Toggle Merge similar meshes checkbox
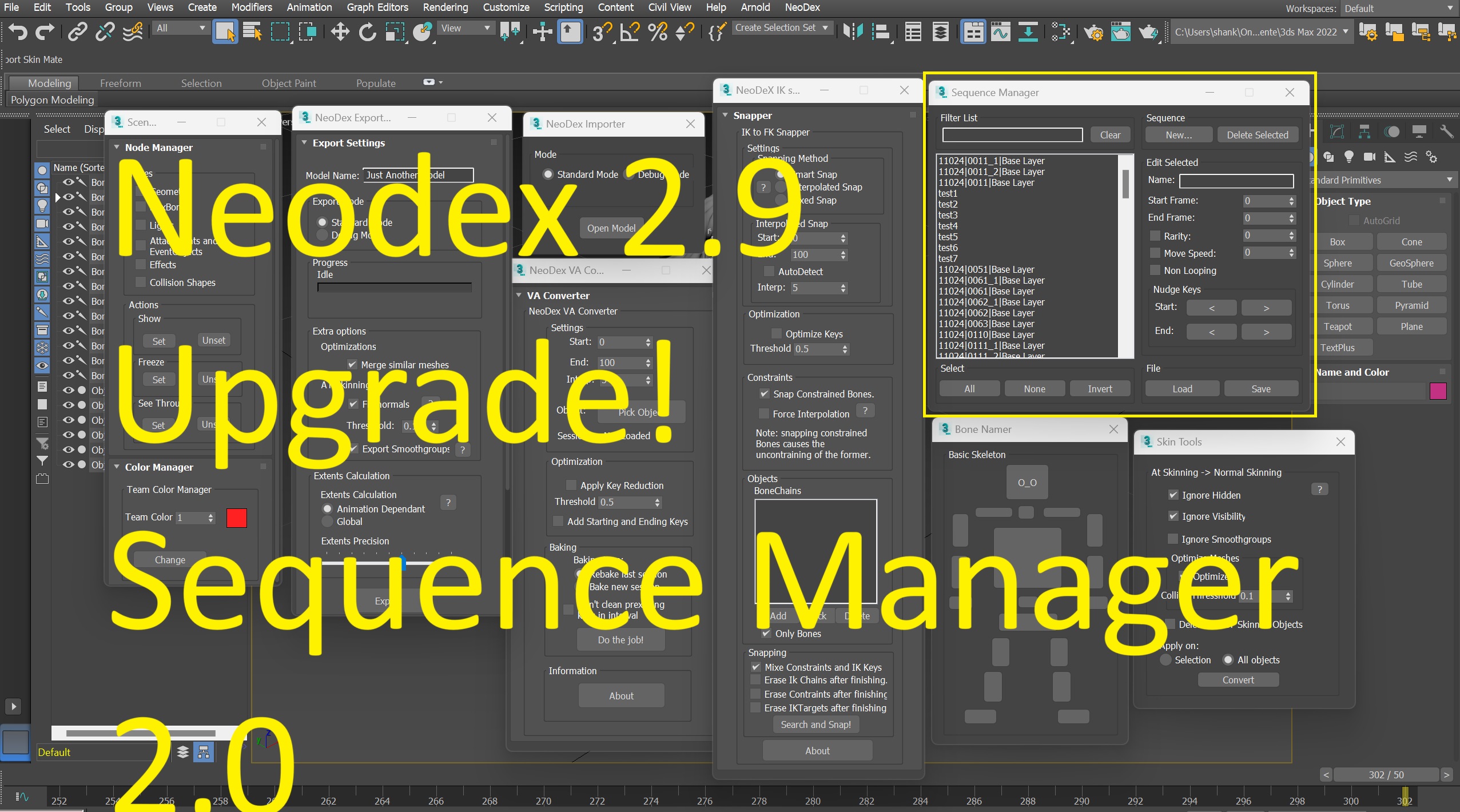The height and width of the screenshot is (812, 1460). [x=352, y=364]
